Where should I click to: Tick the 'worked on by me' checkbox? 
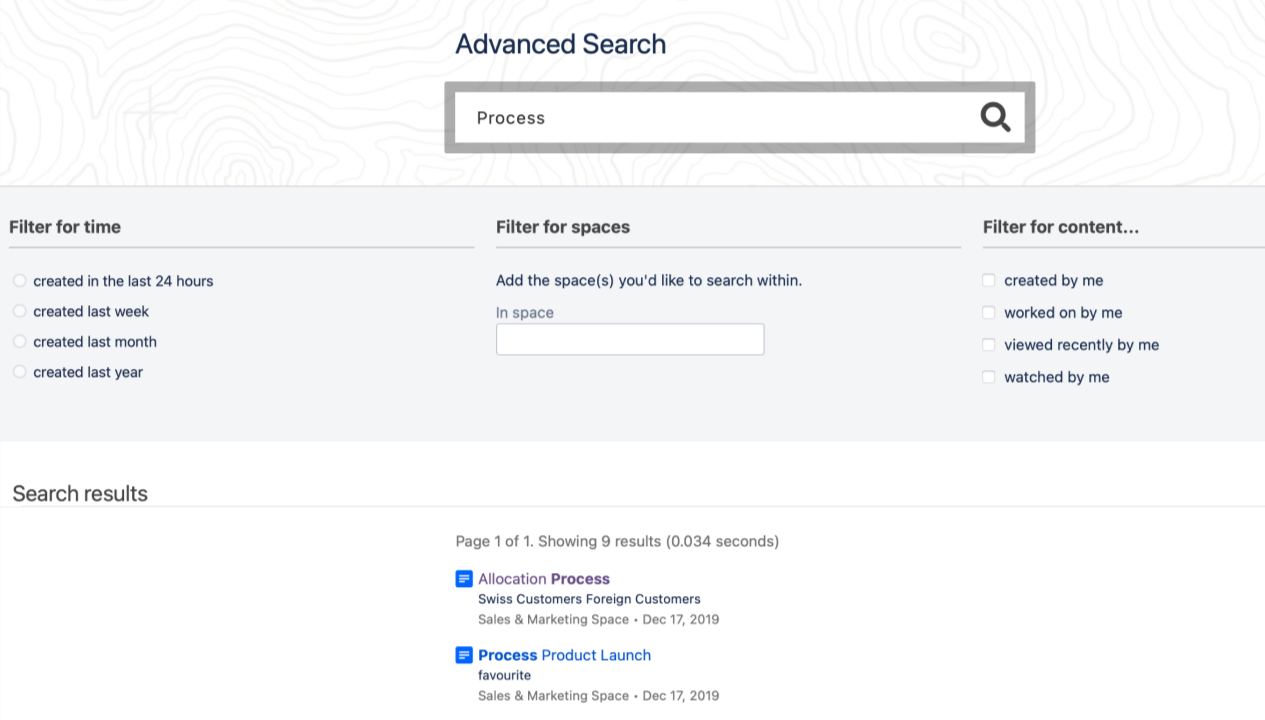[x=989, y=313]
